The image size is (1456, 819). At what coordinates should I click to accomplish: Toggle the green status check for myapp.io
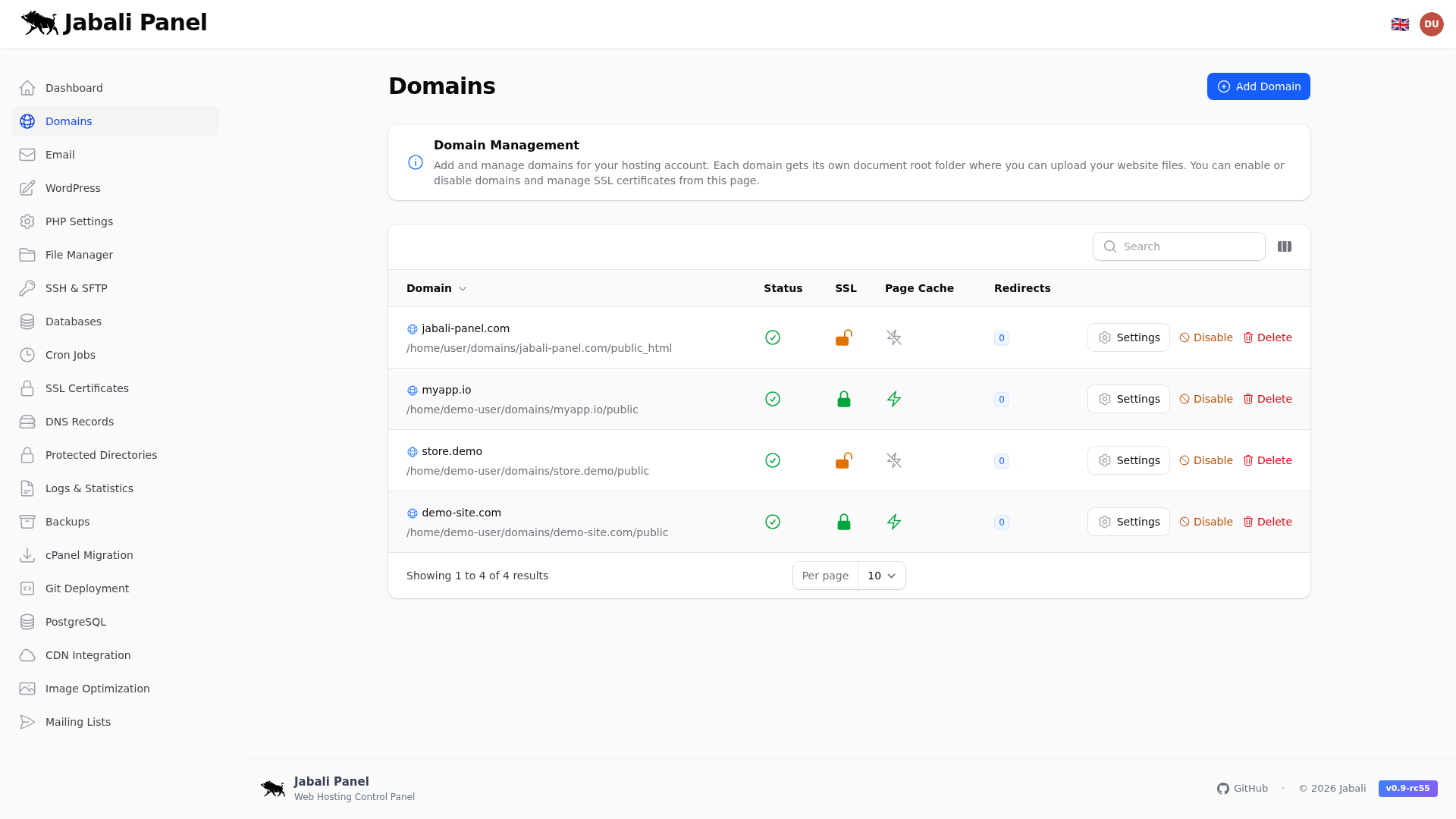(773, 398)
